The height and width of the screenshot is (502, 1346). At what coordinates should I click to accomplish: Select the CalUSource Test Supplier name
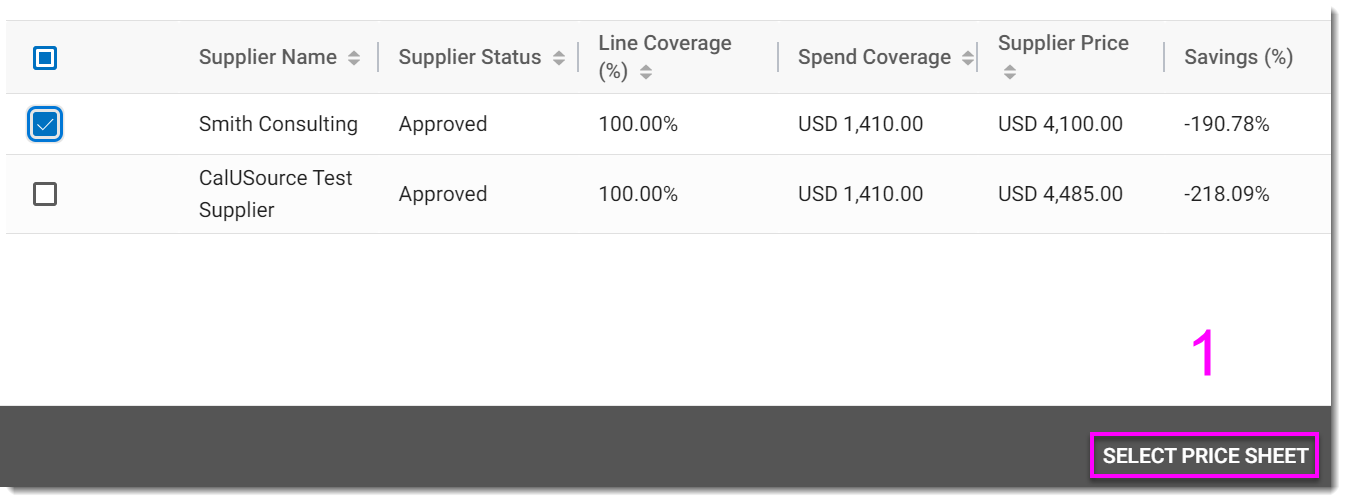(275, 194)
